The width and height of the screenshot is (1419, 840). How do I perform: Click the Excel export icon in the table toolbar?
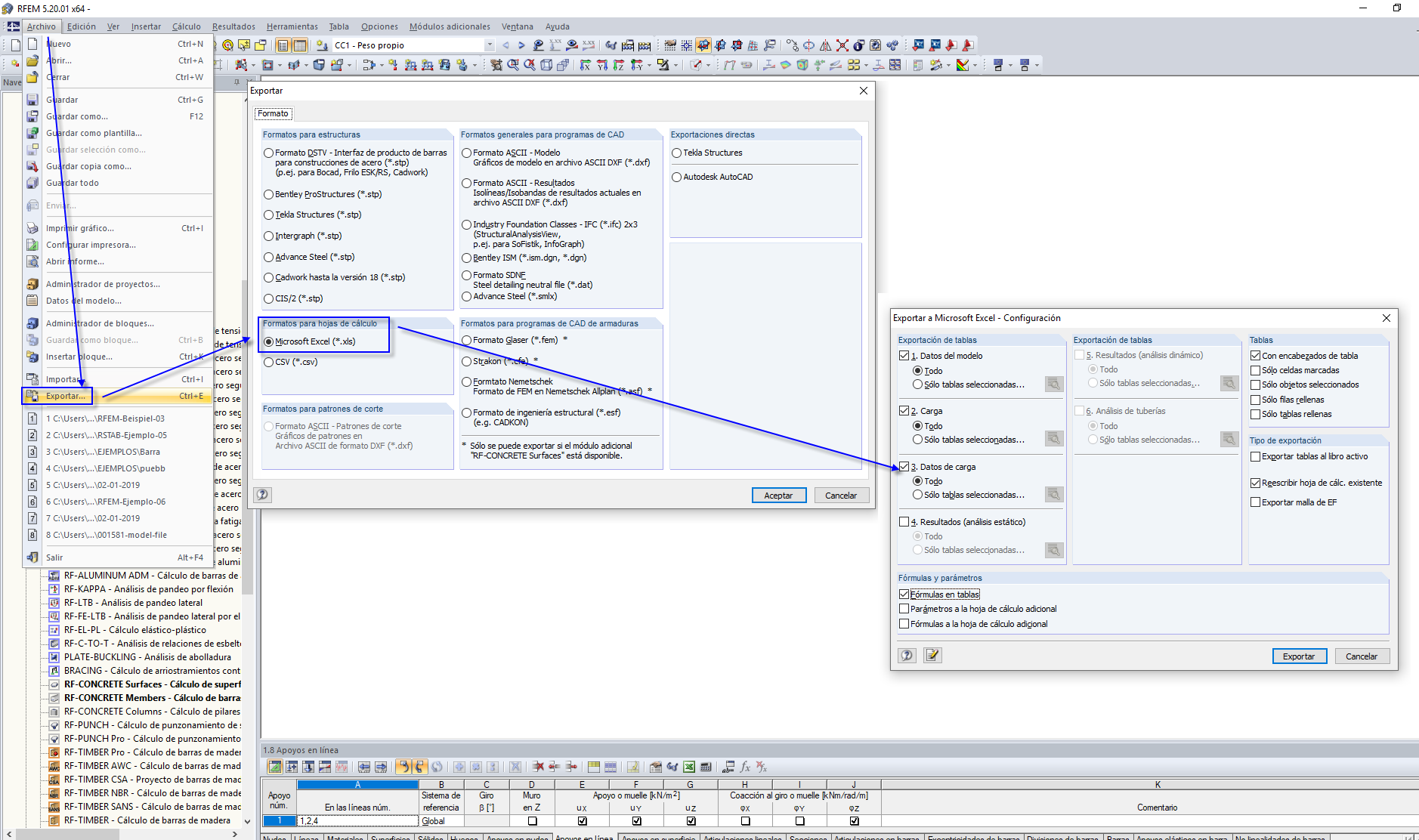pos(688,767)
